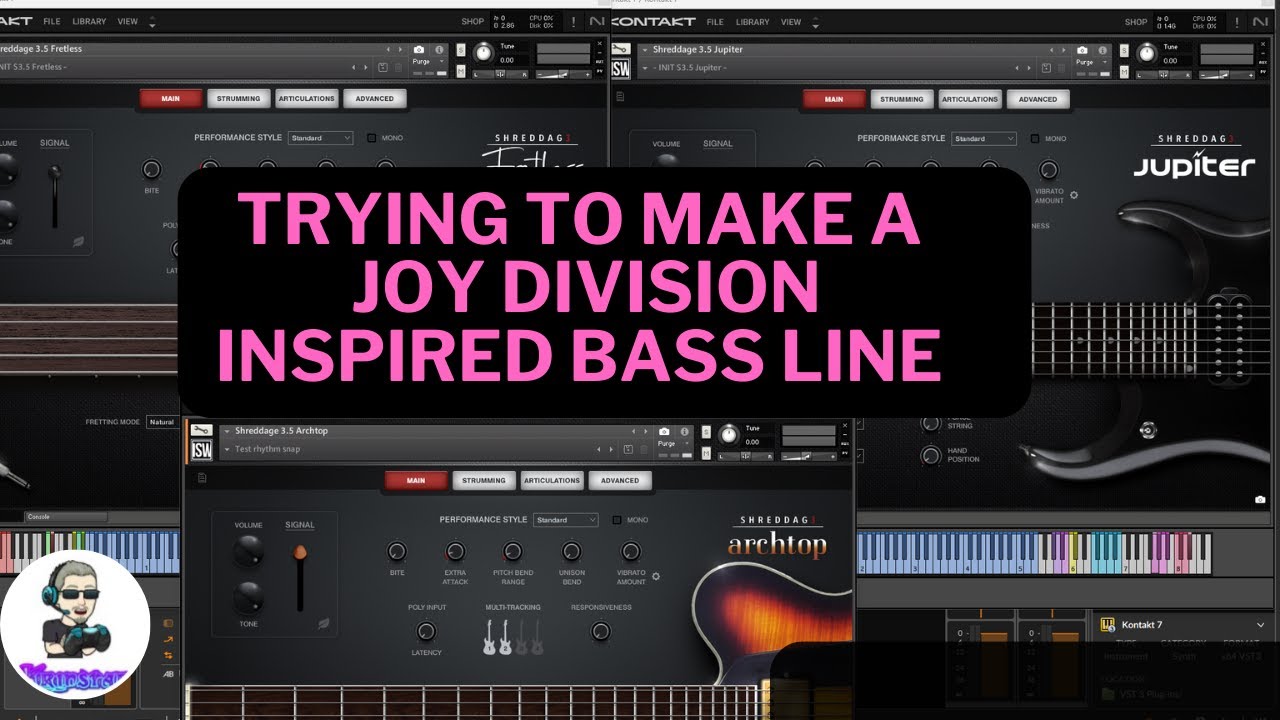The width and height of the screenshot is (1280, 720).
Task: Mute the Fretless instrument with M button
Action: 461,70
